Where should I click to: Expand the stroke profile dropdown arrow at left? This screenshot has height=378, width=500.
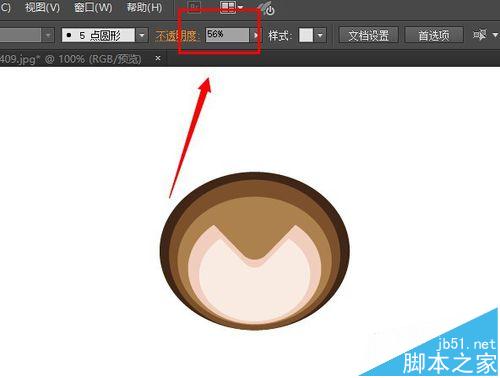(x=49, y=35)
